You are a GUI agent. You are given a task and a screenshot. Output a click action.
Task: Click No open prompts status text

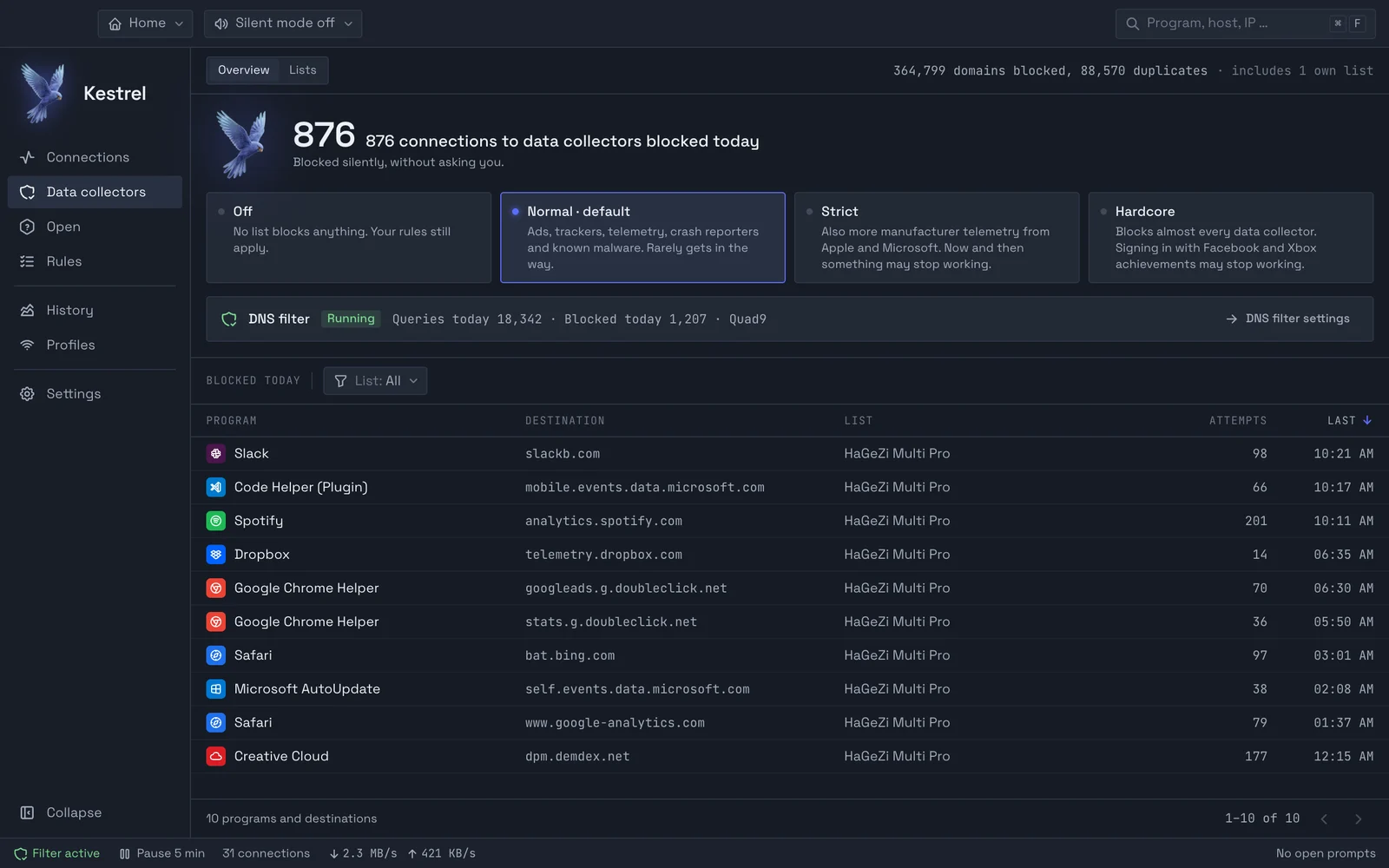[x=1326, y=853]
